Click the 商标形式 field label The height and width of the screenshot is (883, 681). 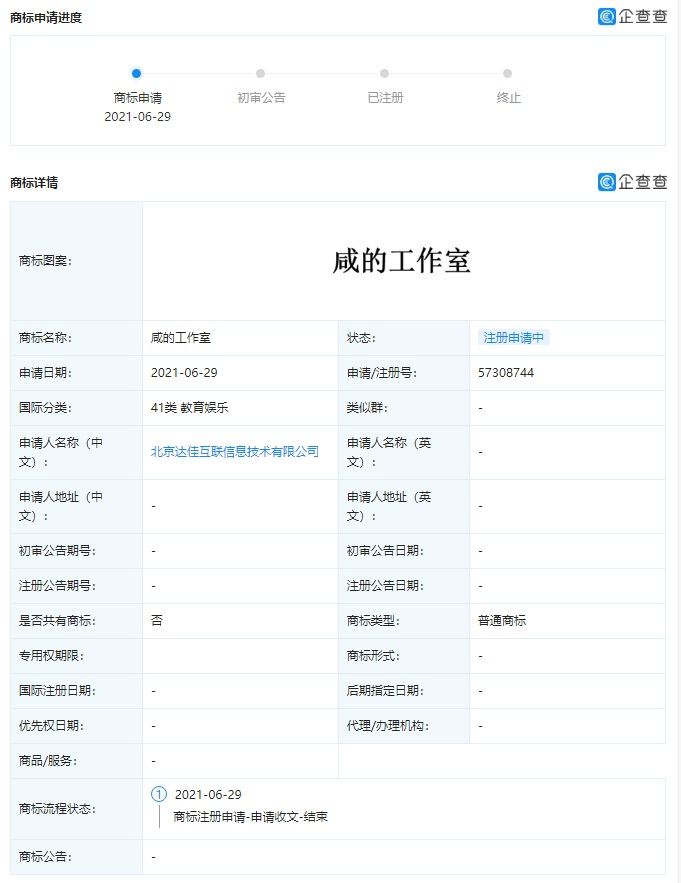(373, 655)
